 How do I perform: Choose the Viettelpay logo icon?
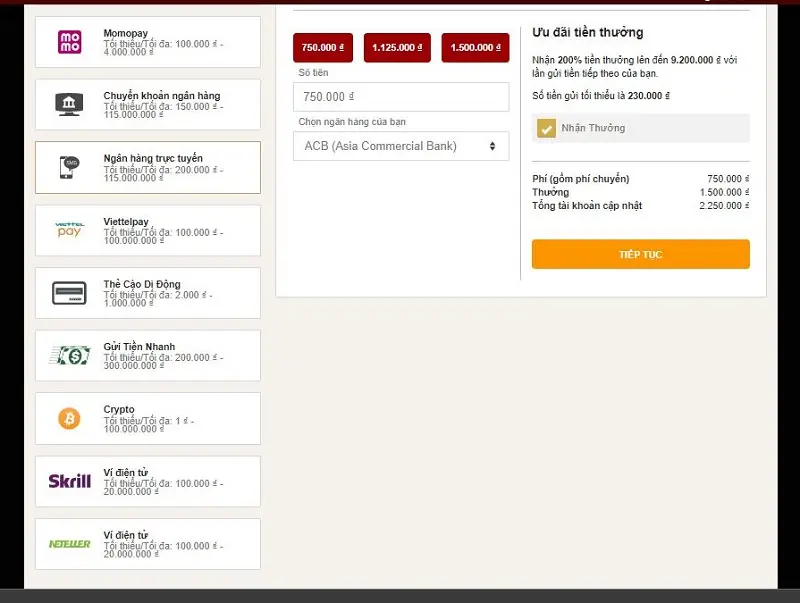click(70, 230)
